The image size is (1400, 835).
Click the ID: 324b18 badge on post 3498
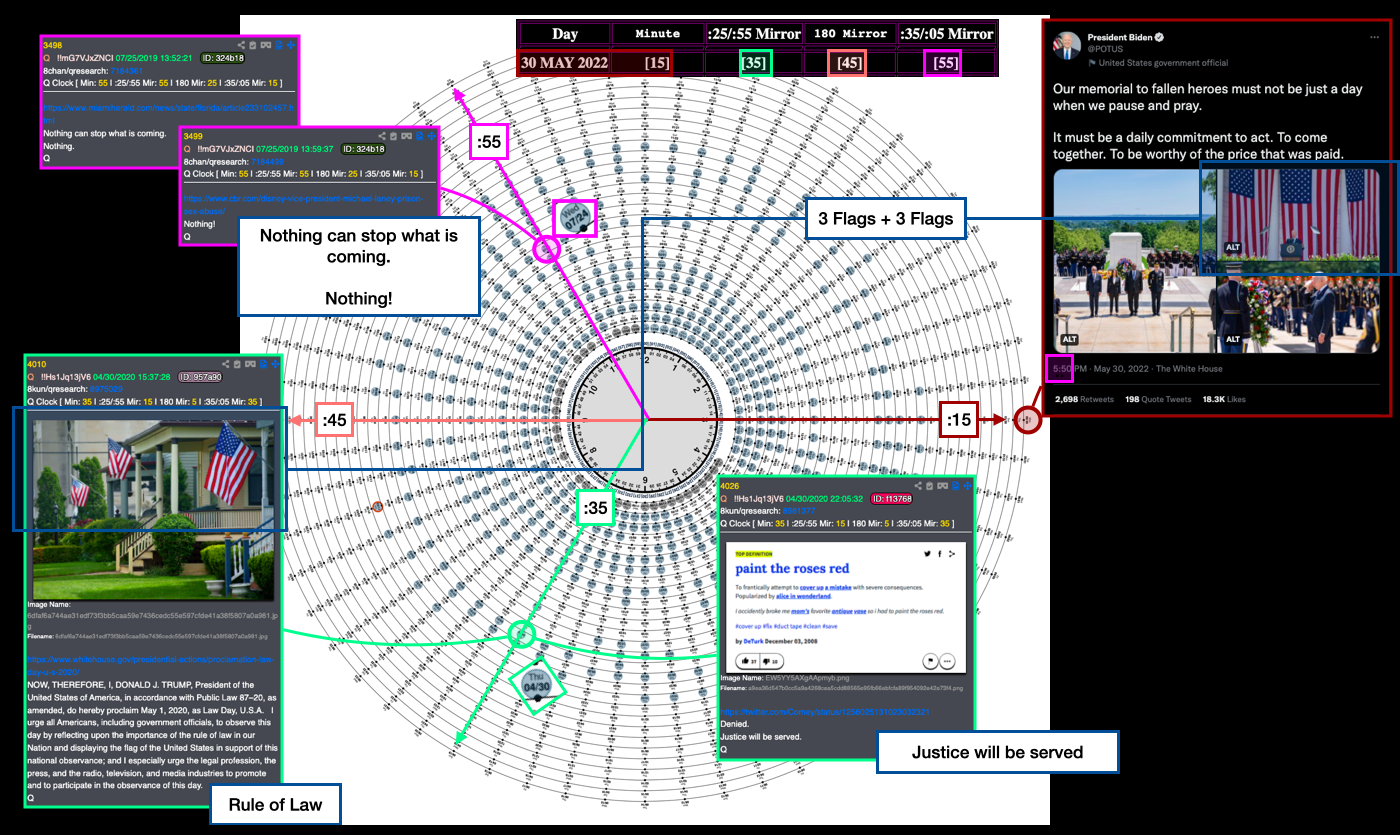coord(223,58)
